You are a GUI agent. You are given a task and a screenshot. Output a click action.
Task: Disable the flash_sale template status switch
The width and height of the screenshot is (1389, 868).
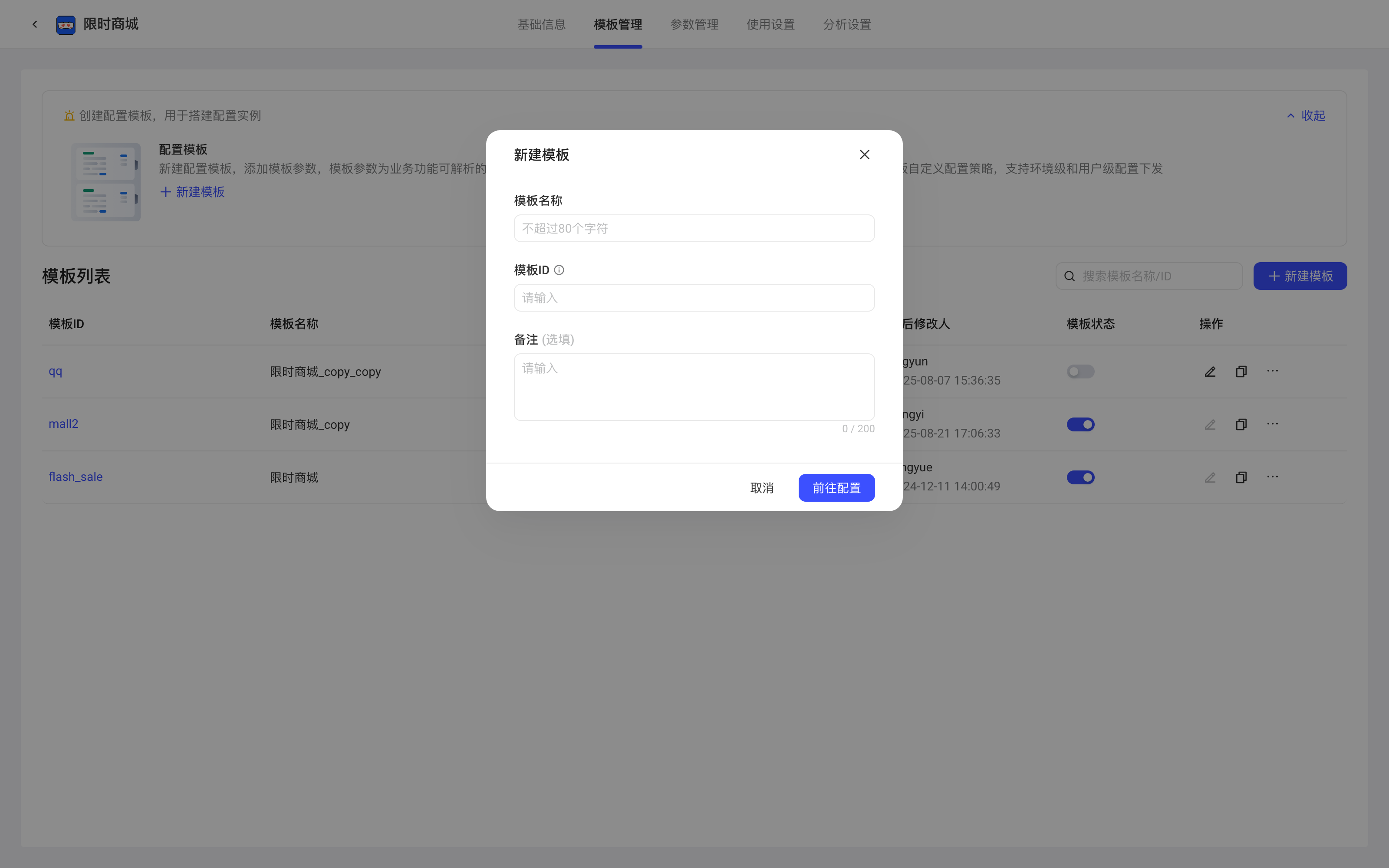tap(1080, 477)
